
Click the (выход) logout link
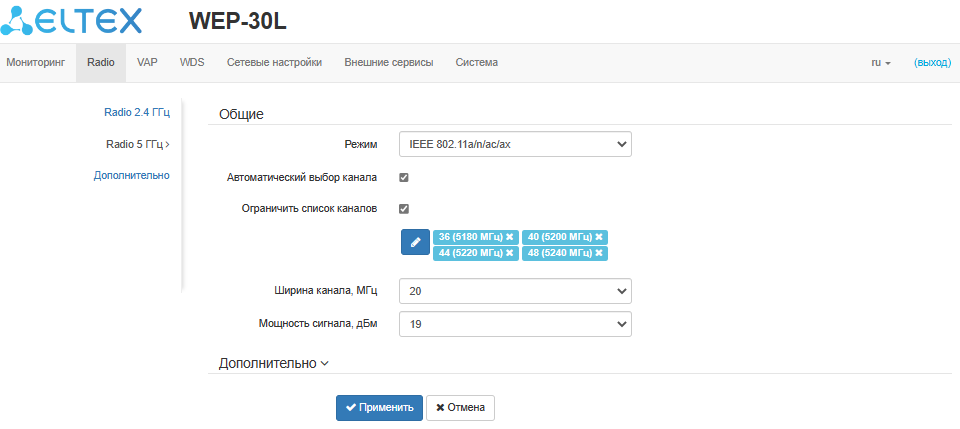(x=932, y=62)
